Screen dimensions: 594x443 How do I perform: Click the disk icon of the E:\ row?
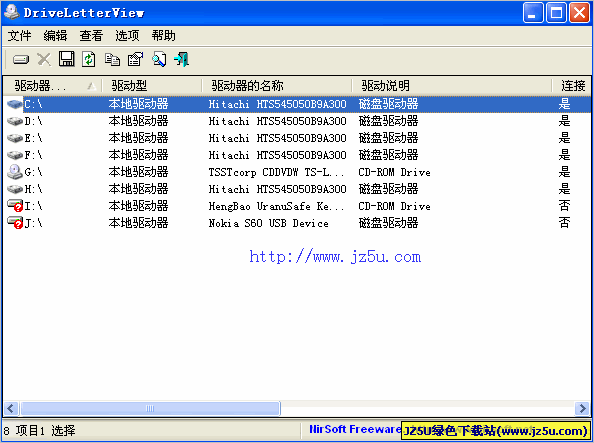(x=15, y=138)
